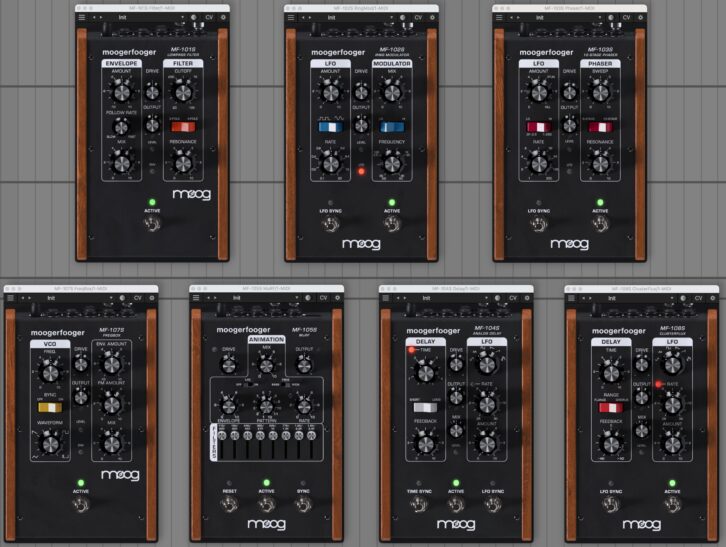Open hamburger menu in MF-108S Cluster Flux window

[x=571, y=298]
